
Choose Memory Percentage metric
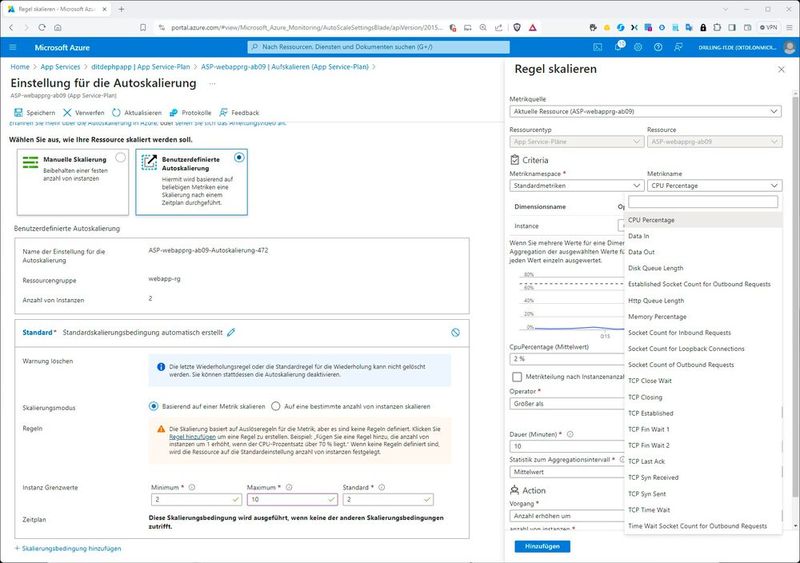coord(703,316)
